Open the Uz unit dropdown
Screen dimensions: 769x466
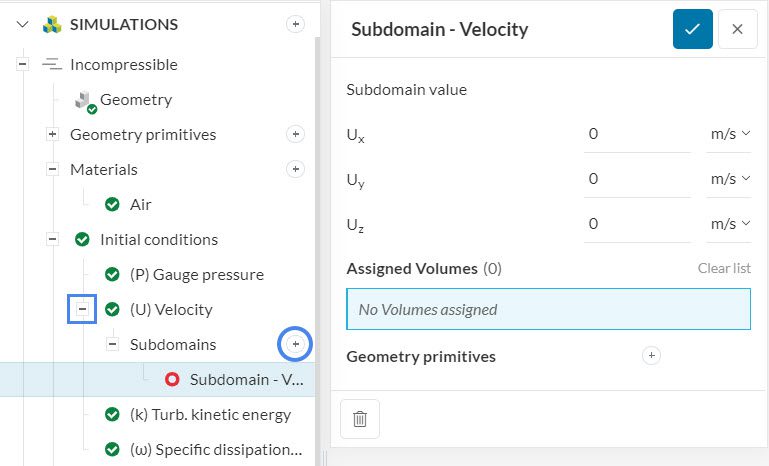point(730,224)
